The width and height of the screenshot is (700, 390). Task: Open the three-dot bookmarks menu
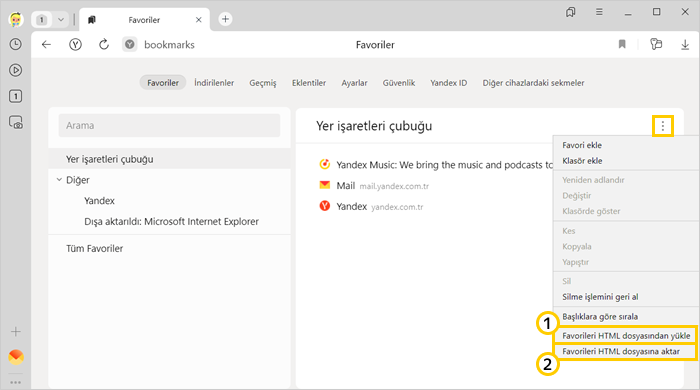[662, 126]
